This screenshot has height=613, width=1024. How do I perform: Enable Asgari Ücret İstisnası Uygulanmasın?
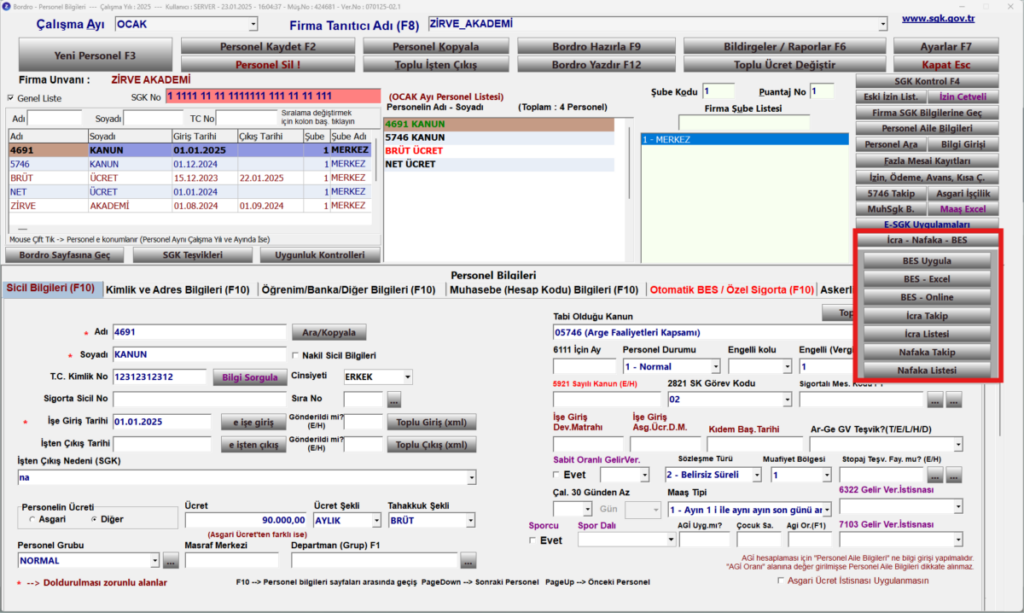coord(780,580)
